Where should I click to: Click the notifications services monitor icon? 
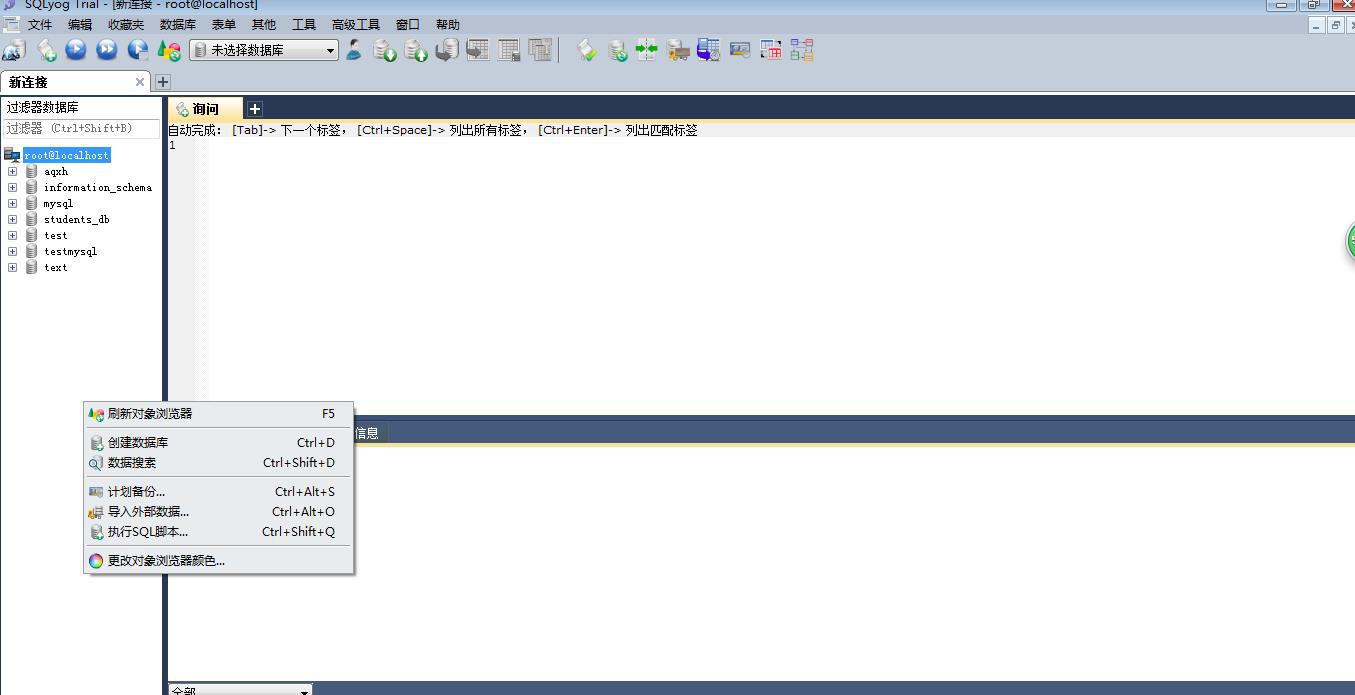709,50
